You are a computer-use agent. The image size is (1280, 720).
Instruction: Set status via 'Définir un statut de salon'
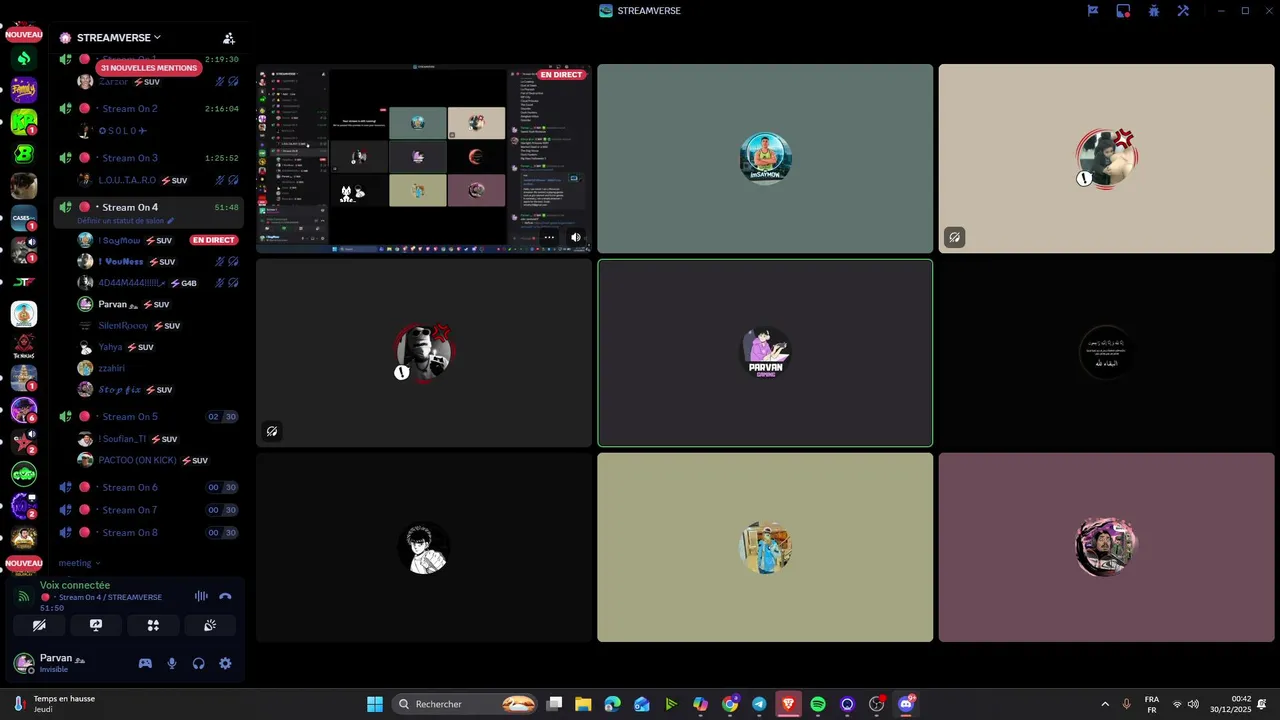(x=125, y=221)
